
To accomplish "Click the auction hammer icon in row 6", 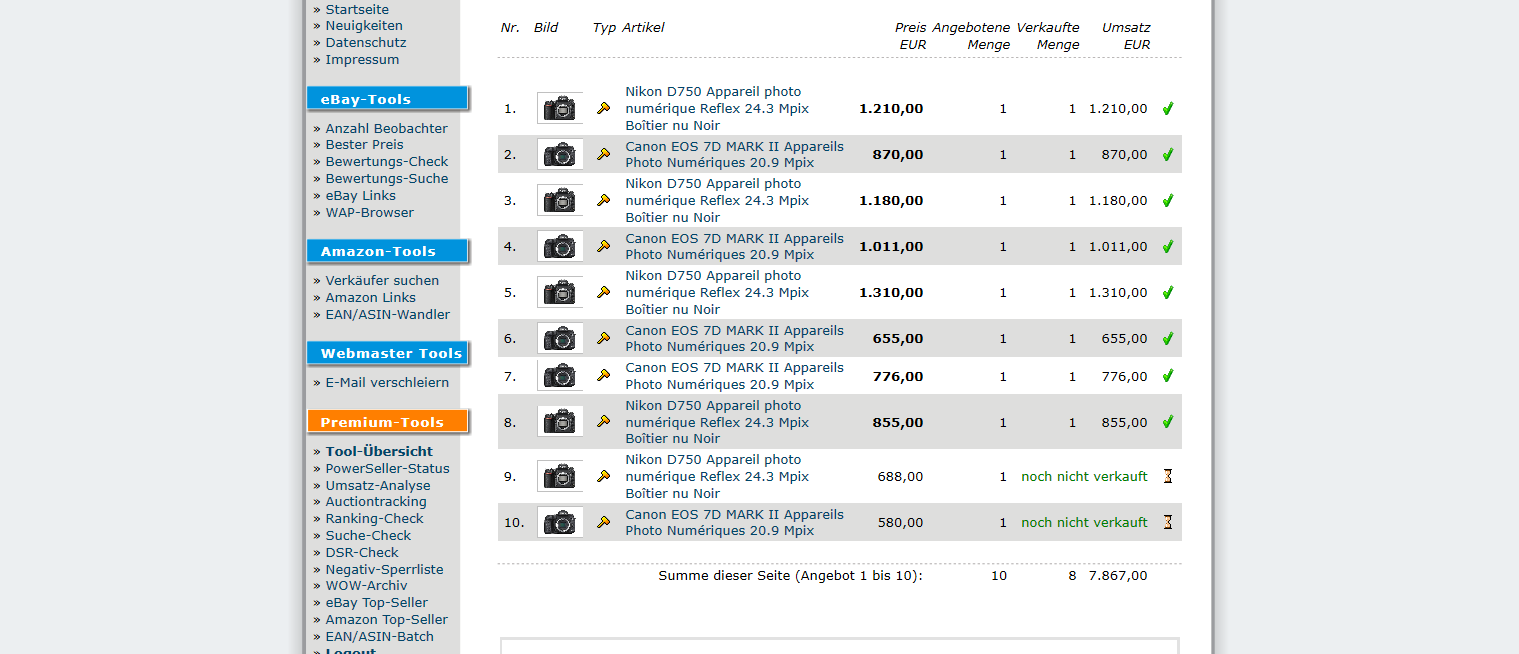I will point(603,338).
